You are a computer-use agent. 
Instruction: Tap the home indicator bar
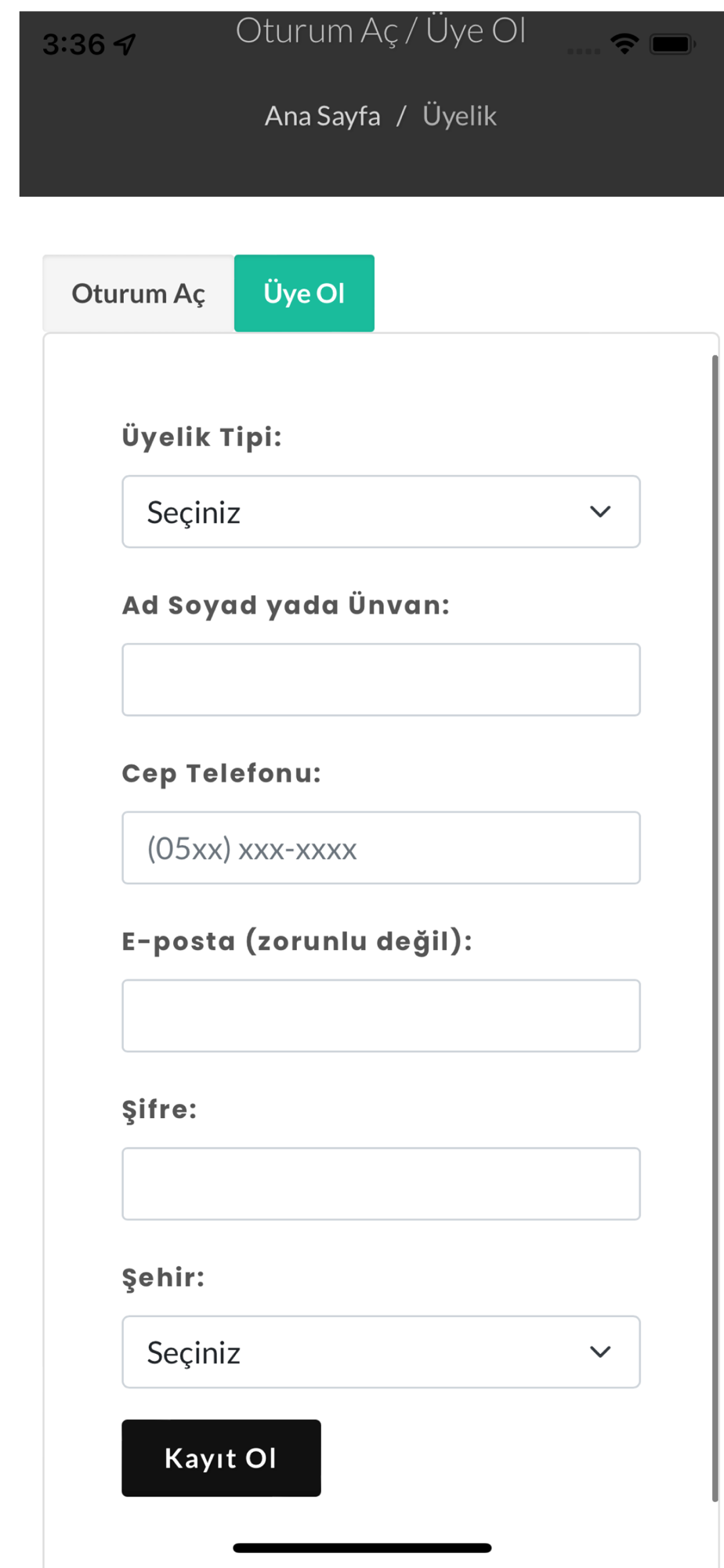pyautogui.click(x=362, y=1548)
